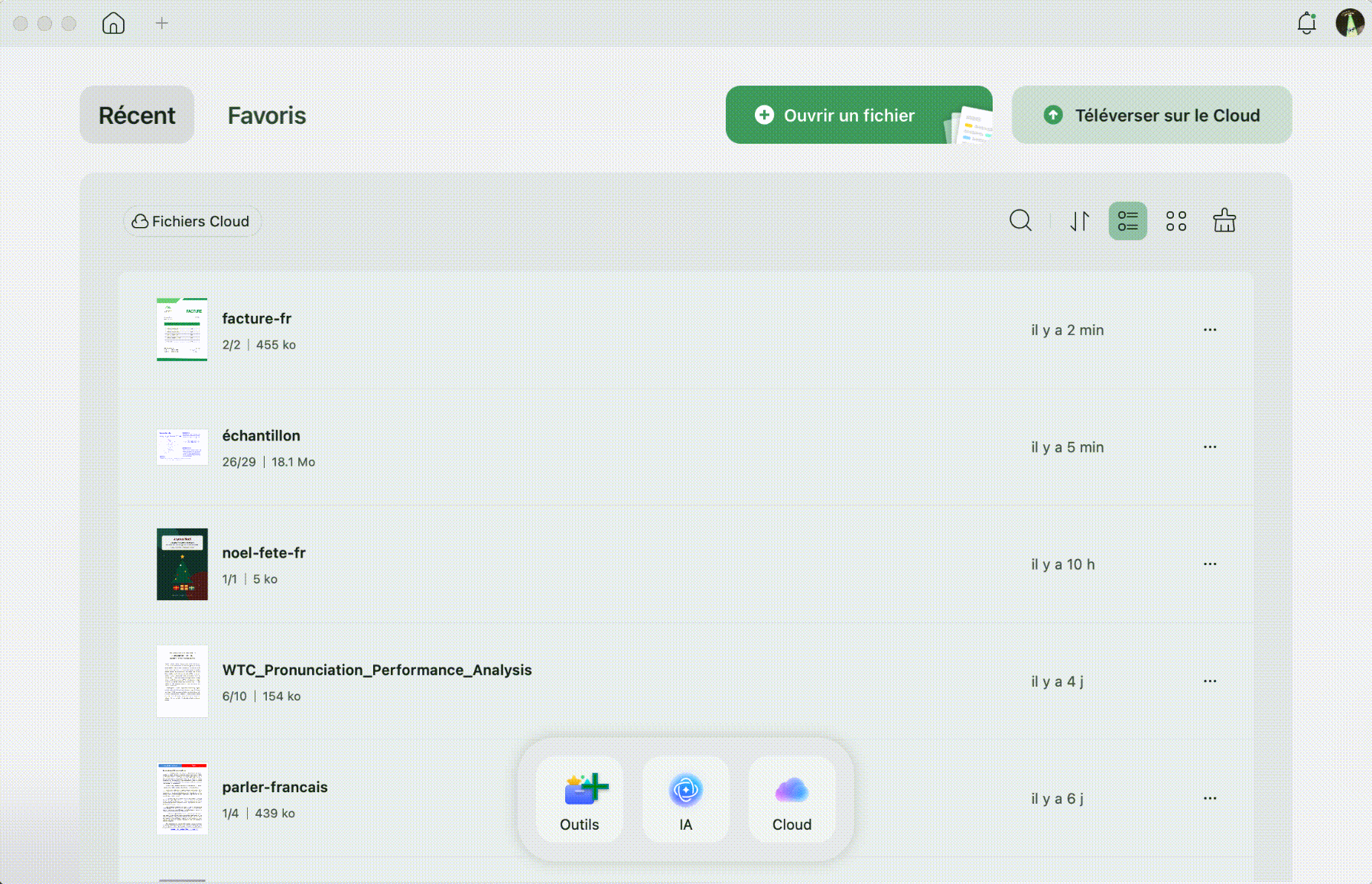
Task: Switch to the Favoris tab
Action: pos(267,115)
